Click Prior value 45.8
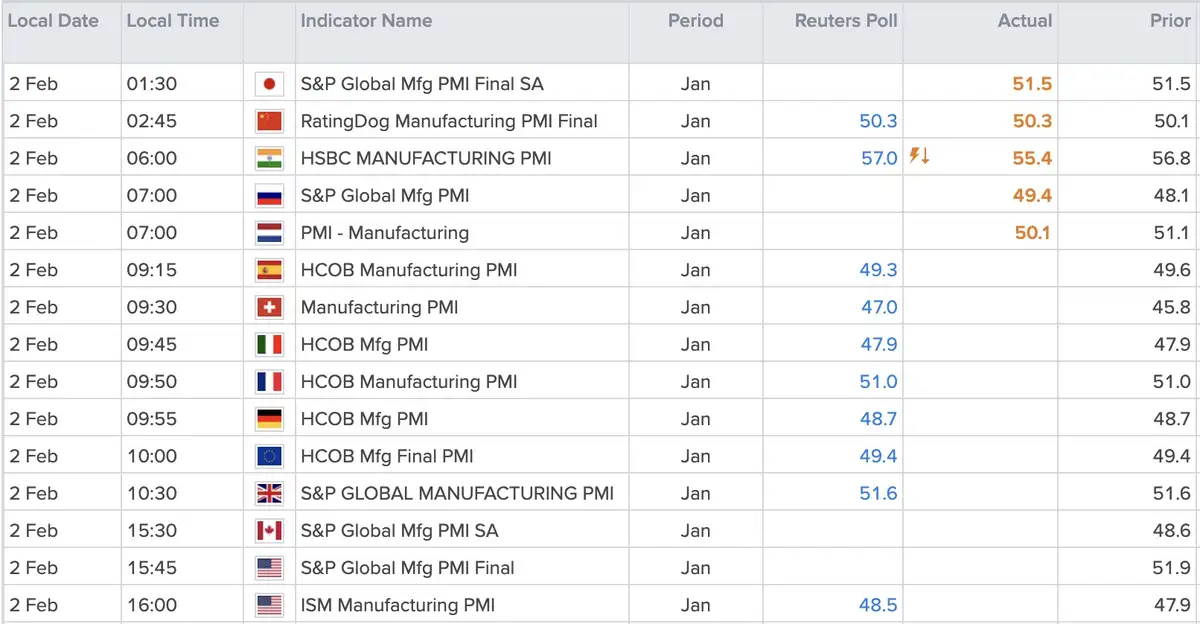Screen dimensions: 1200x624 tap(1171, 307)
